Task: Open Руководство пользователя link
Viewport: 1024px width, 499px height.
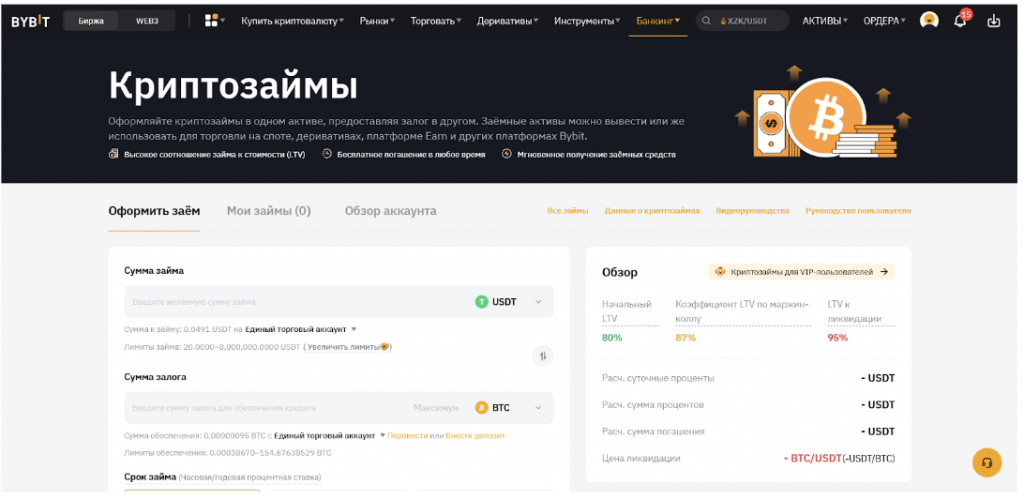Action: (858, 210)
